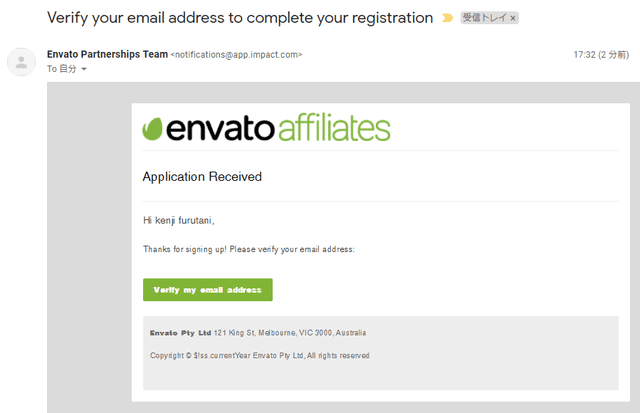Viewport: 640px width, 413px height.
Task: Click the green affiliates logo text
Action: coord(334,127)
